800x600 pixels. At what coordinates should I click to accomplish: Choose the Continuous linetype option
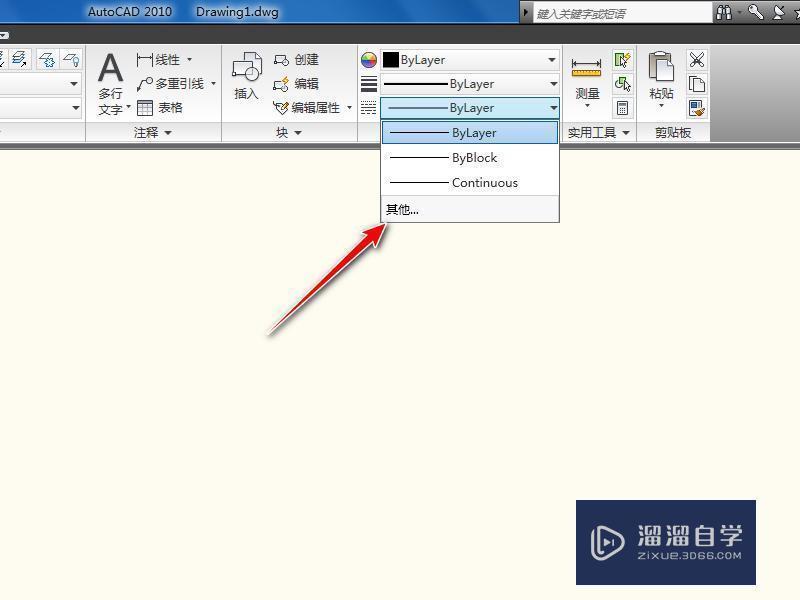pos(470,182)
